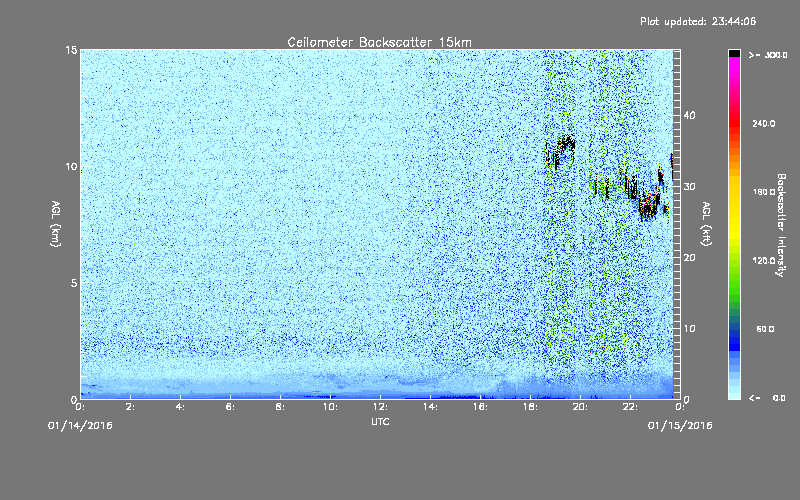Click the '14:' hour tick label
The width and height of the screenshot is (800, 500).
point(430,407)
